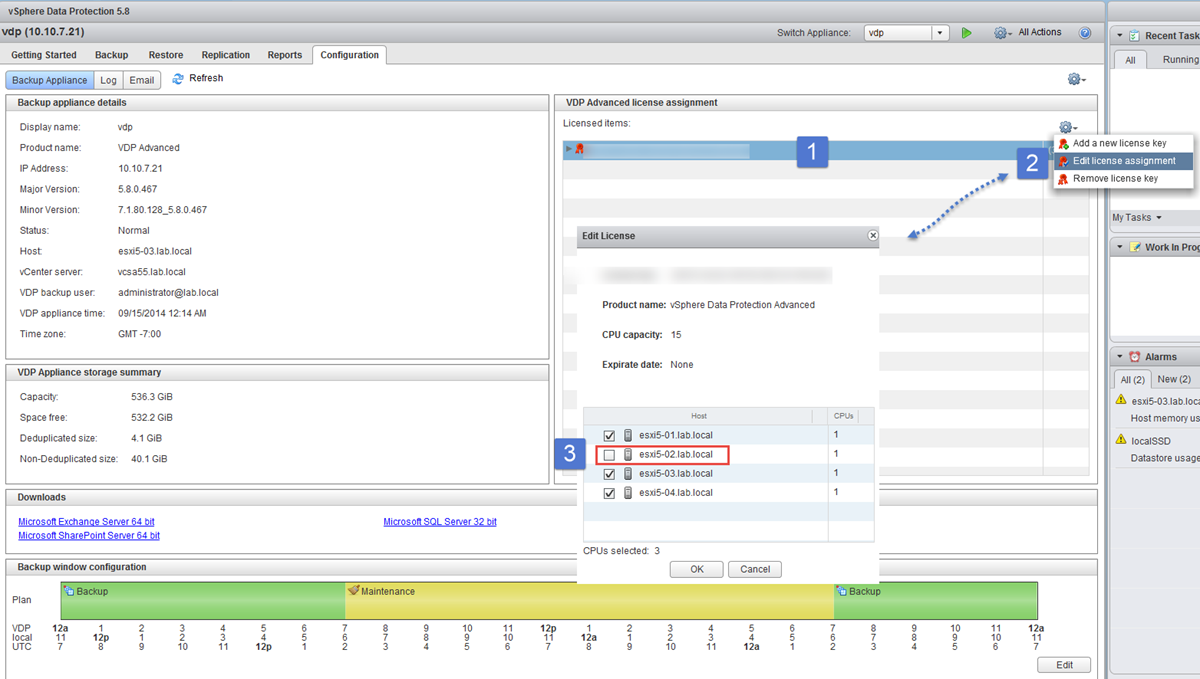The height and width of the screenshot is (679, 1200).
Task: Click Edit for backup window configuration
Action: [1065, 665]
